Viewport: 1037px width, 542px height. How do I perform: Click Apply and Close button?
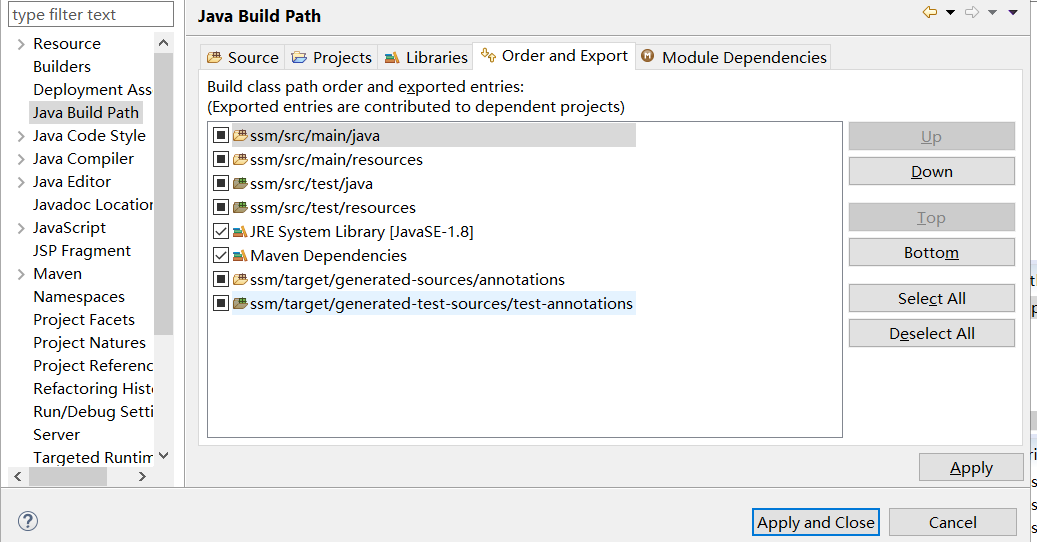[815, 522]
